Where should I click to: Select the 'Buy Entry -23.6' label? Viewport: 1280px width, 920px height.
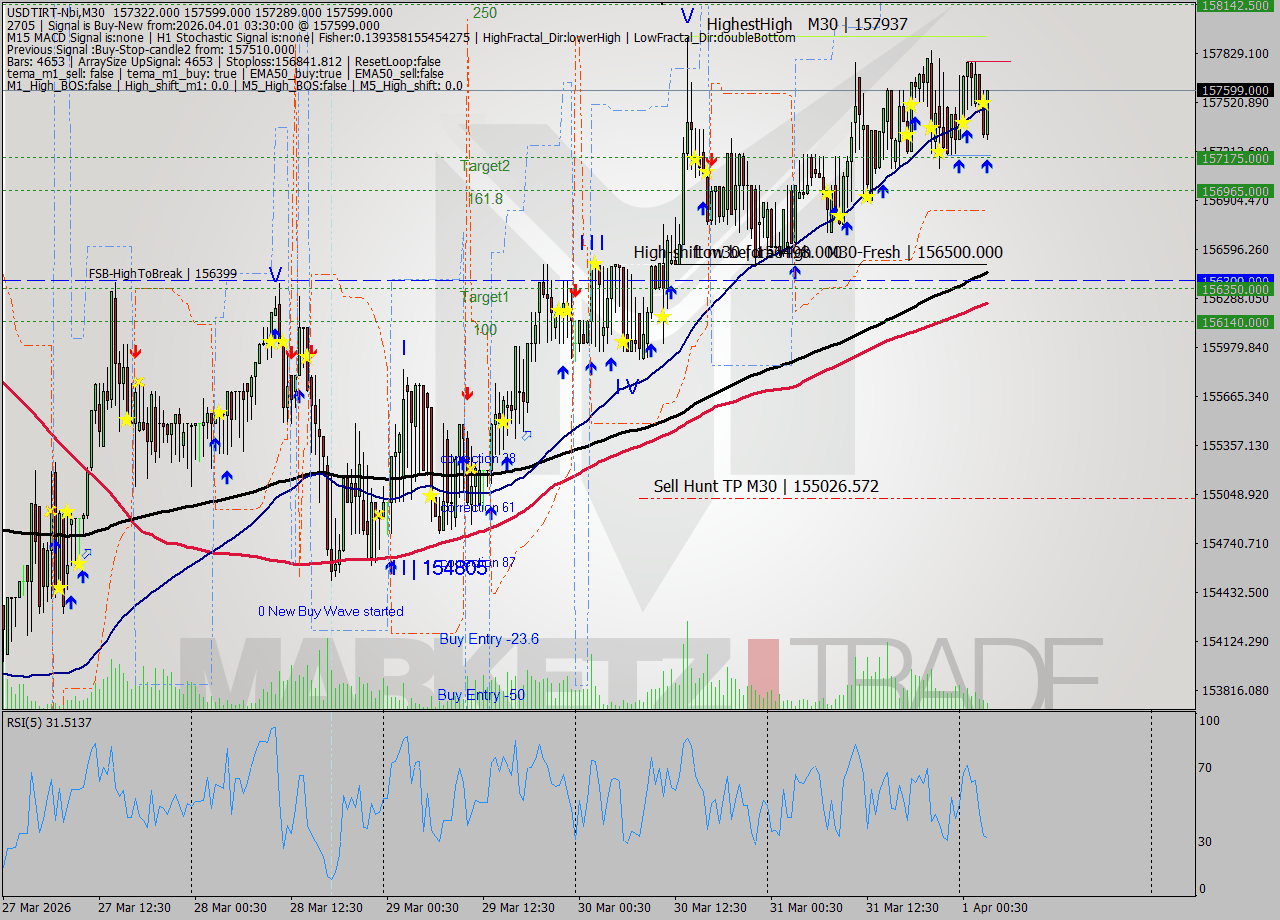(x=490, y=639)
